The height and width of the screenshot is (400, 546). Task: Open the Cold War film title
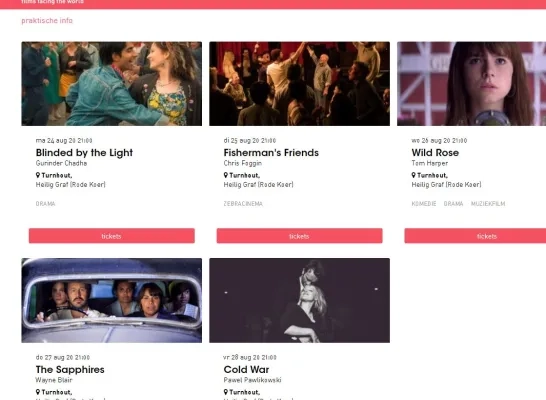[x=246, y=369]
